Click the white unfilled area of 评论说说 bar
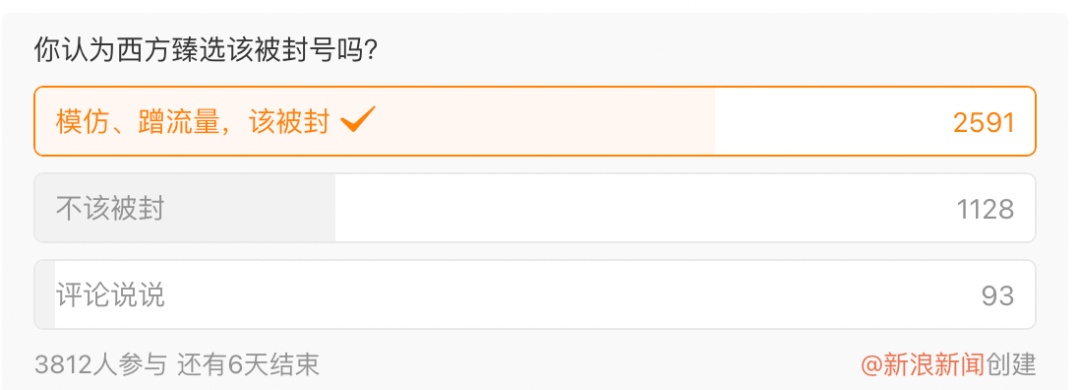 click(x=544, y=295)
